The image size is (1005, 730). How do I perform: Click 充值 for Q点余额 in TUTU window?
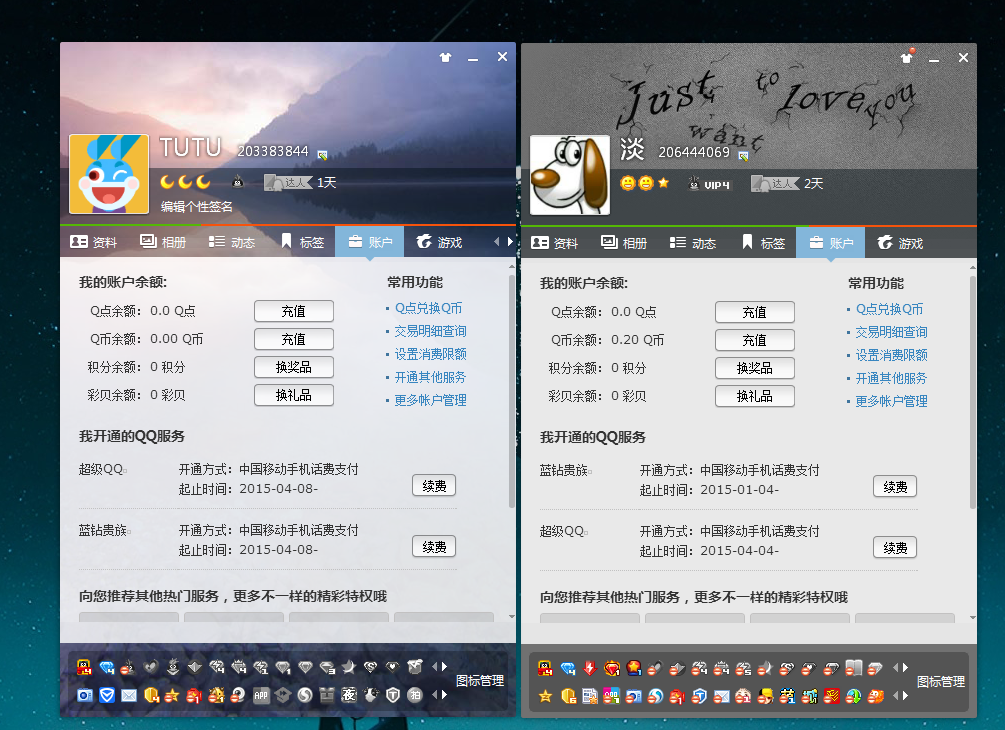tap(294, 311)
